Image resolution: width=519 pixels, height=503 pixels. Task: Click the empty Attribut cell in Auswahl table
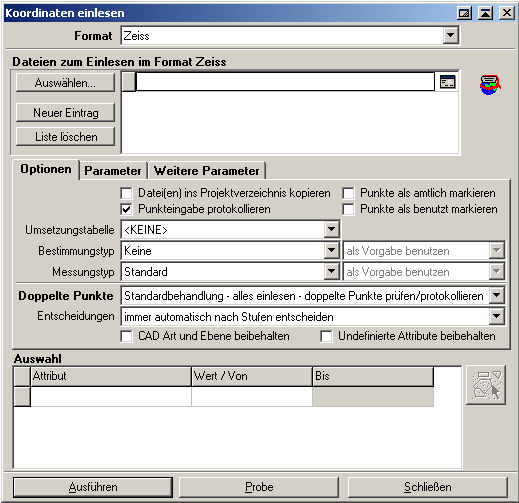[x=111, y=397]
